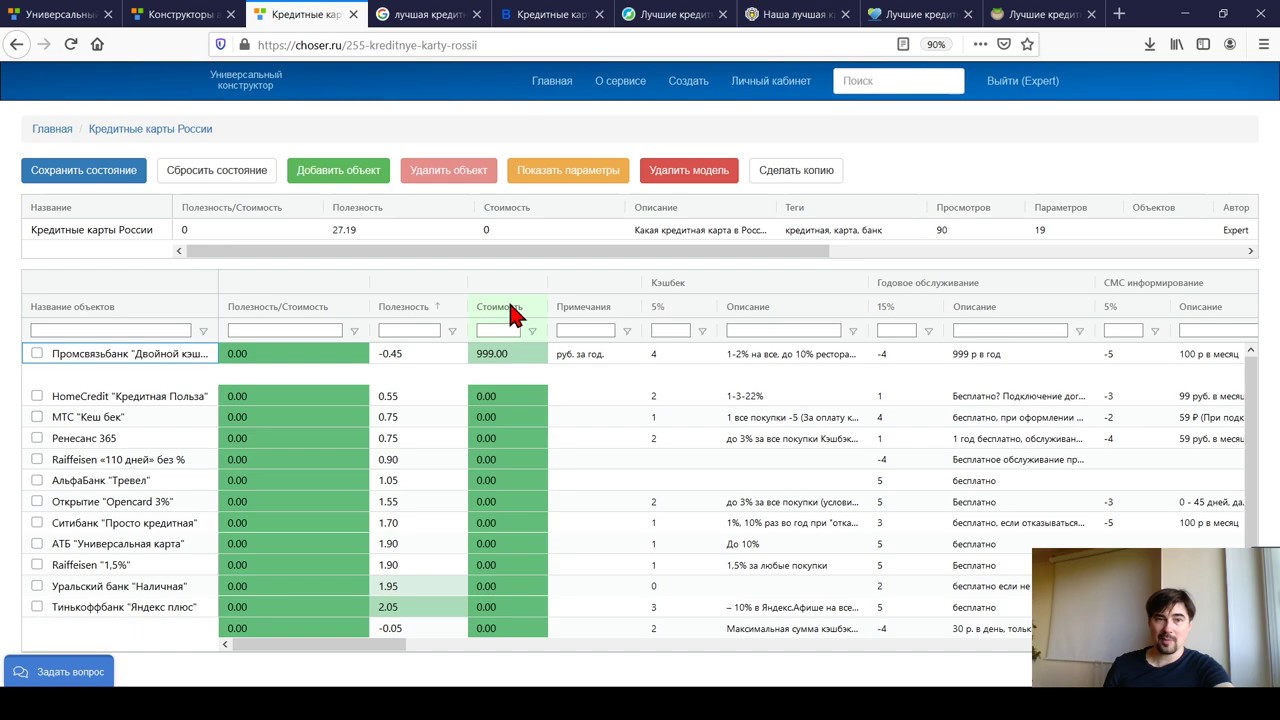
Task: Focus the Название объектов filter input
Action: [111, 331]
